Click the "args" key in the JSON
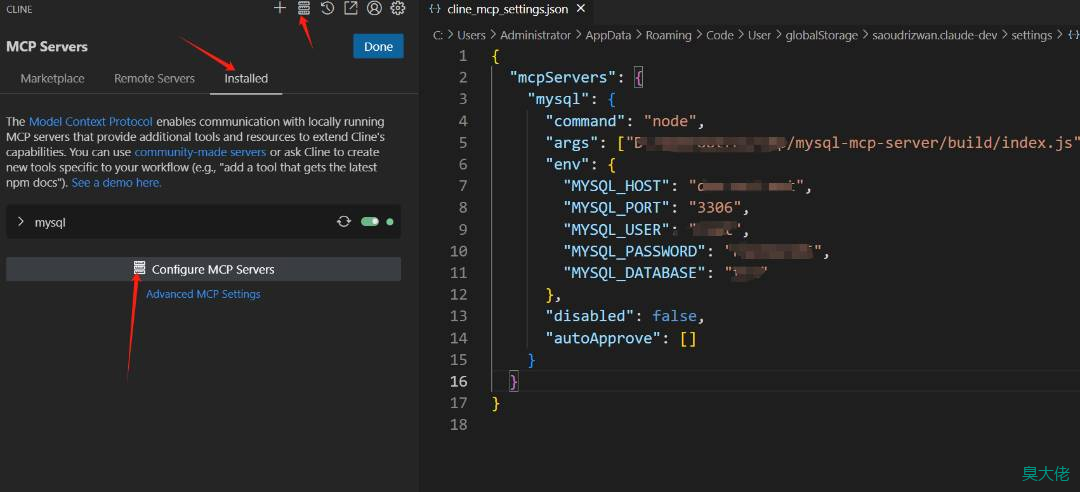Image resolution: width=1080 pixels, height=492 pixels. click(x=572, y=143)
